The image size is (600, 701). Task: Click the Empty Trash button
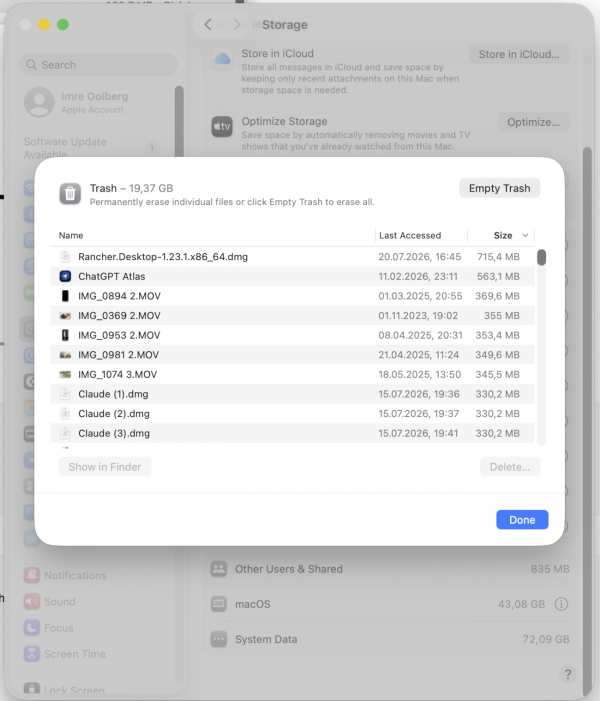click(x=499, y=188)
